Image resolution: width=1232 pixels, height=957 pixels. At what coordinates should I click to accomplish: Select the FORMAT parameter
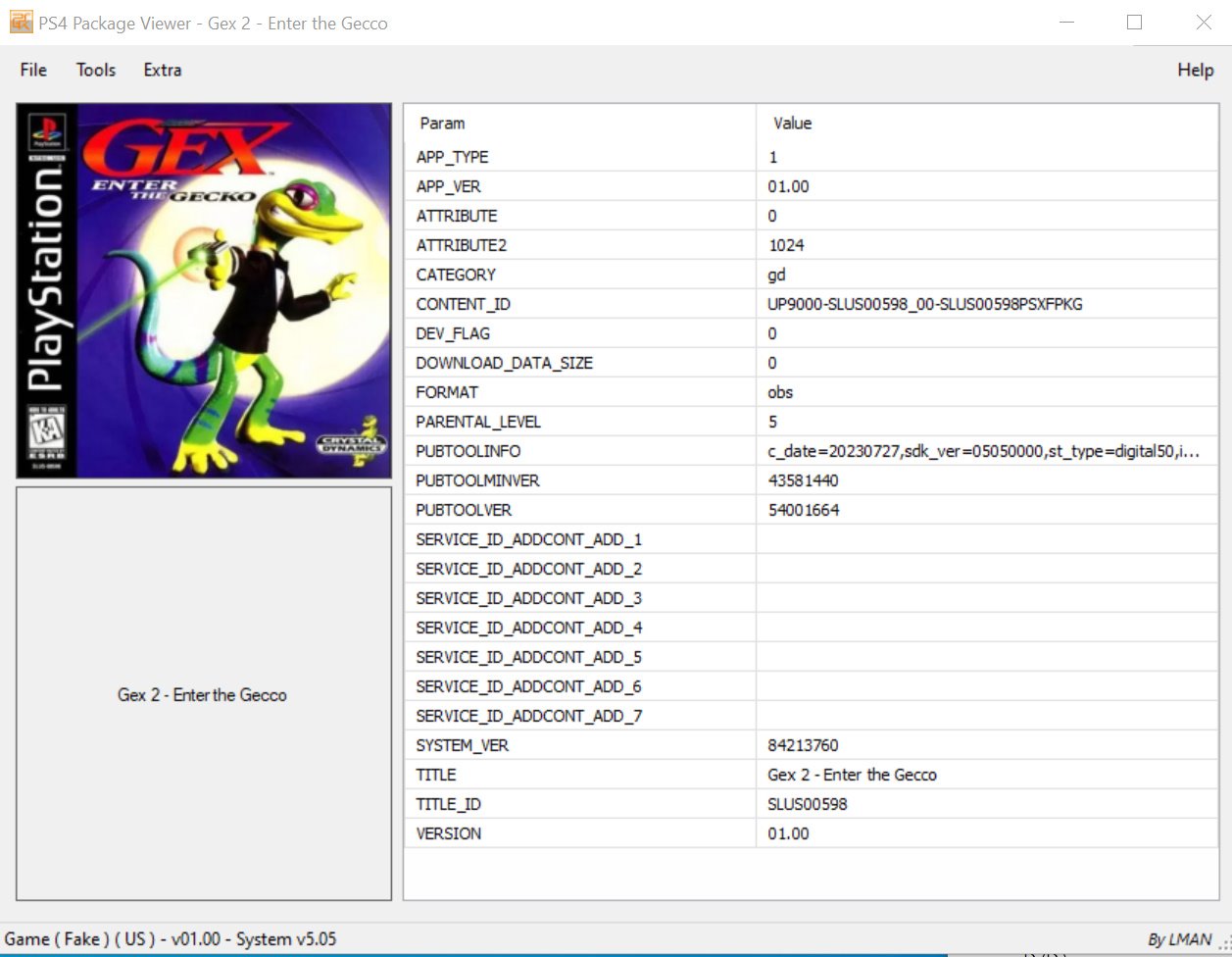(447, 392)
